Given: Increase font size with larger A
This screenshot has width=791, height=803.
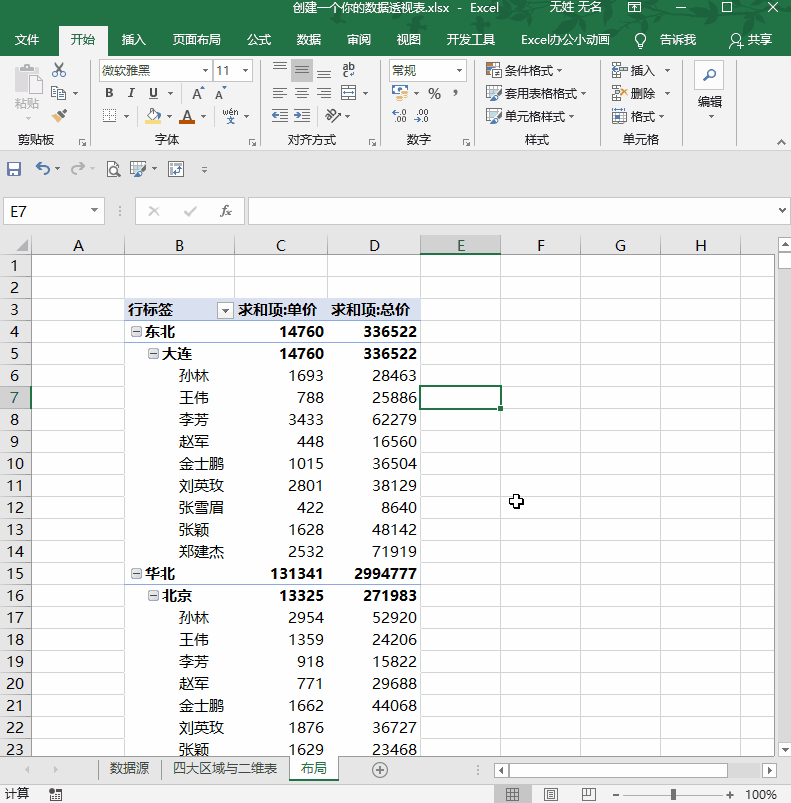Looking at the screenshot, I should [198, 93].
